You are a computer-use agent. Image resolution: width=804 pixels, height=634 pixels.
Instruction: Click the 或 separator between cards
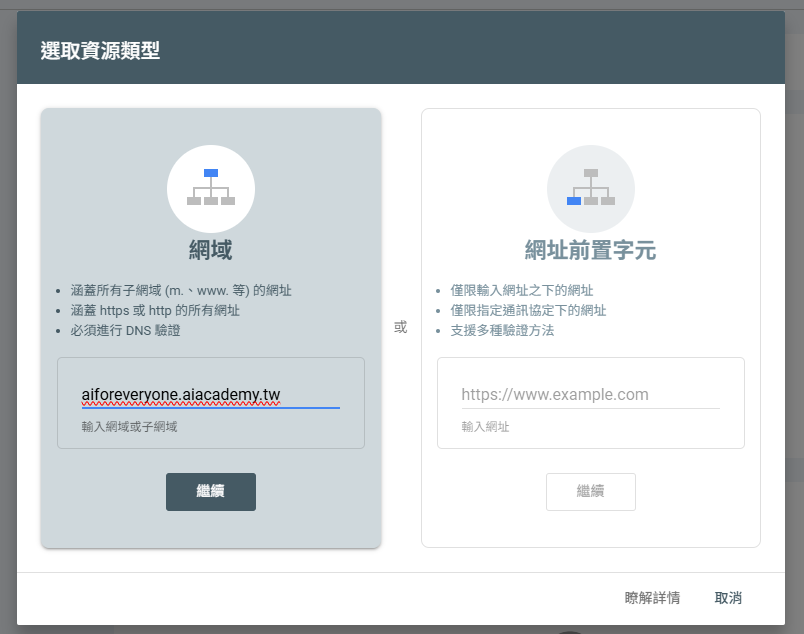(401, 327)
